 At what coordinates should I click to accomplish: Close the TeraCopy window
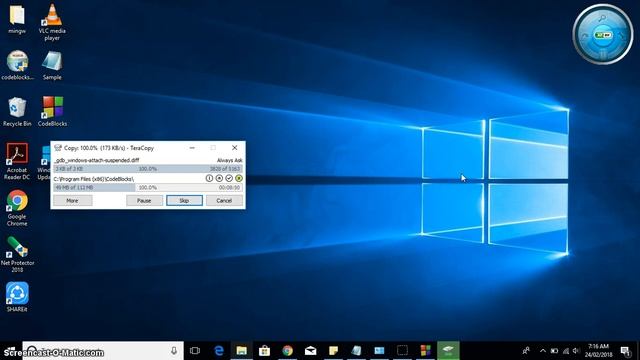pyautogui.click(x=234, y=148)
